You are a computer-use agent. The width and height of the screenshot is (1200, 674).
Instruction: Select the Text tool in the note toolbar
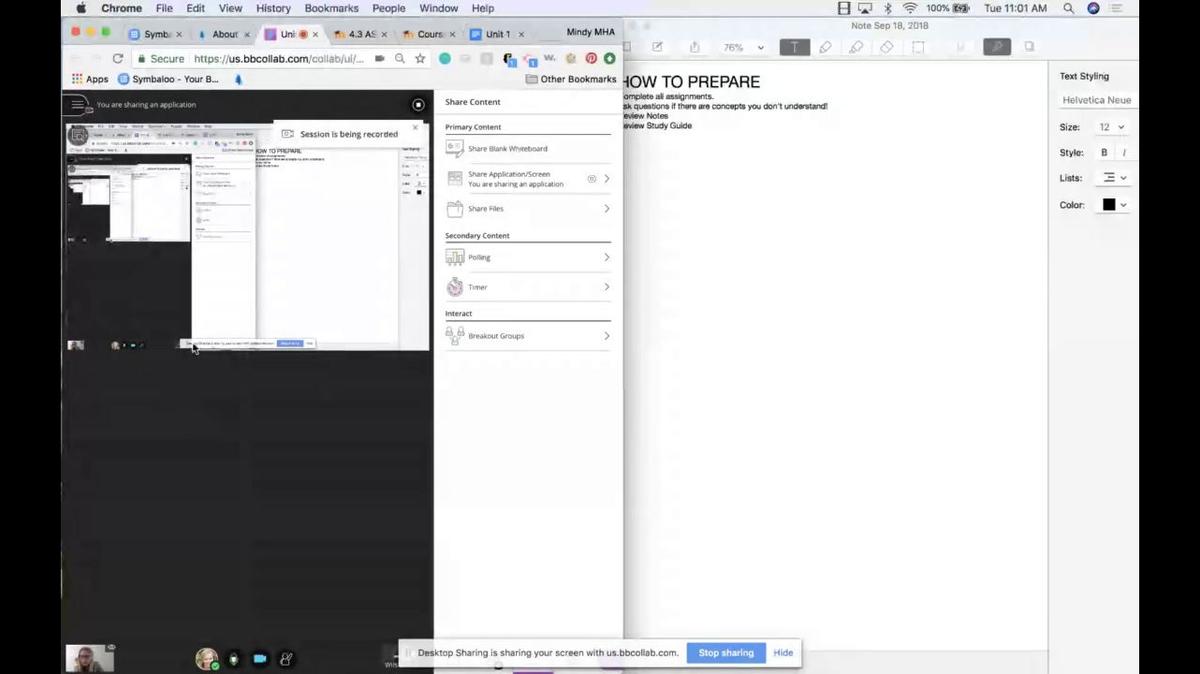(x=795, y=47)
